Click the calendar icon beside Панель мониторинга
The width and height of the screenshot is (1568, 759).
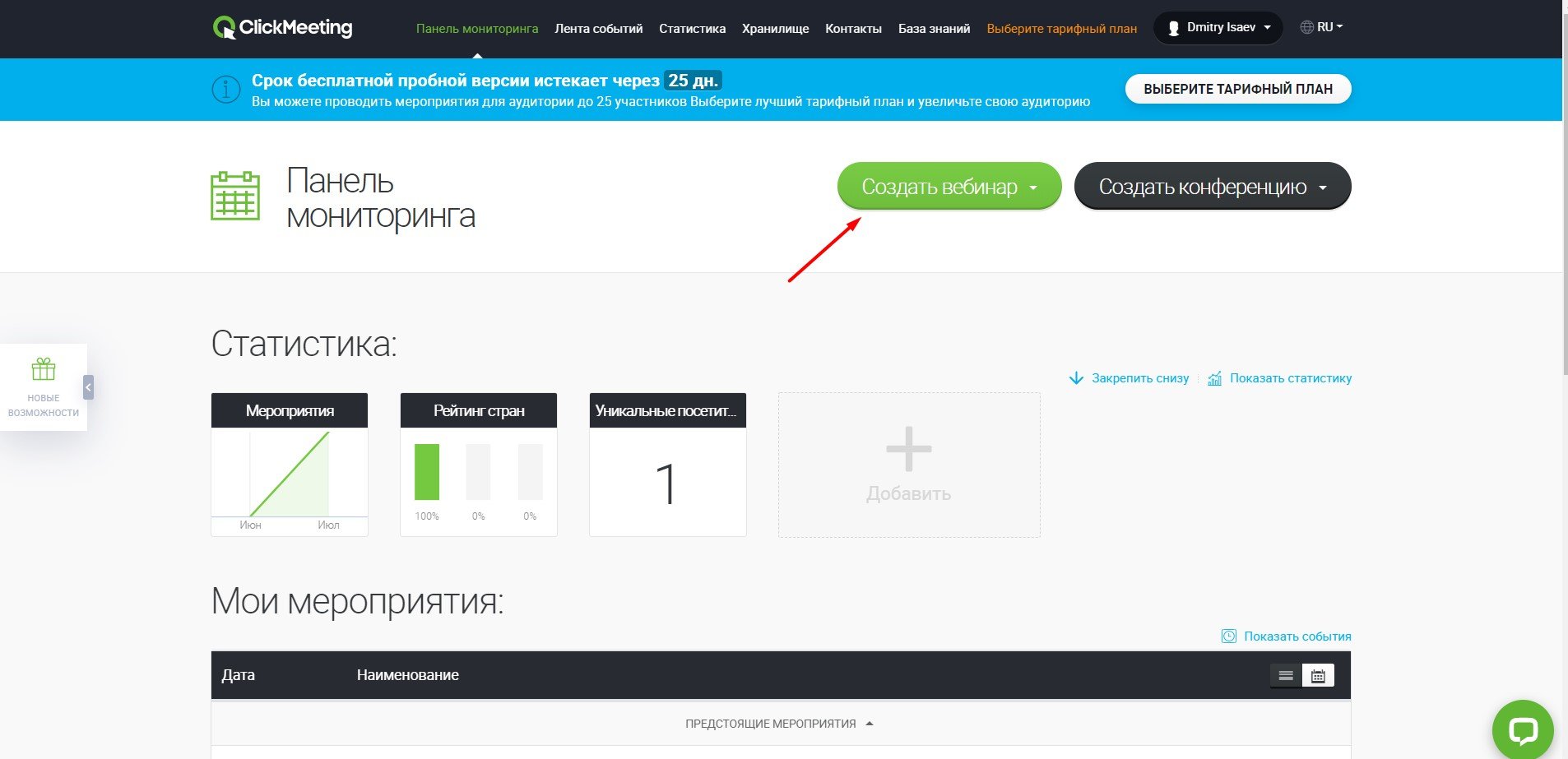click(x=235, y=196)
